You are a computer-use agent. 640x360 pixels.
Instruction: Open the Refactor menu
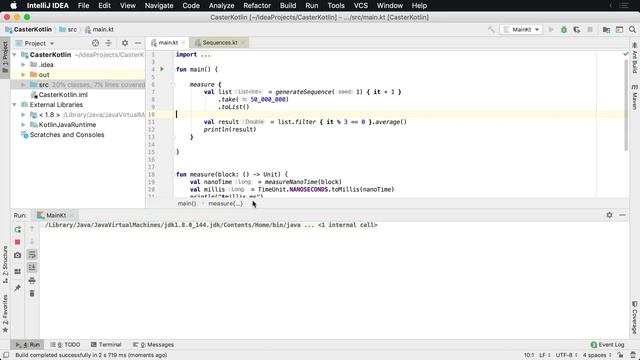[x=257, y=6]
